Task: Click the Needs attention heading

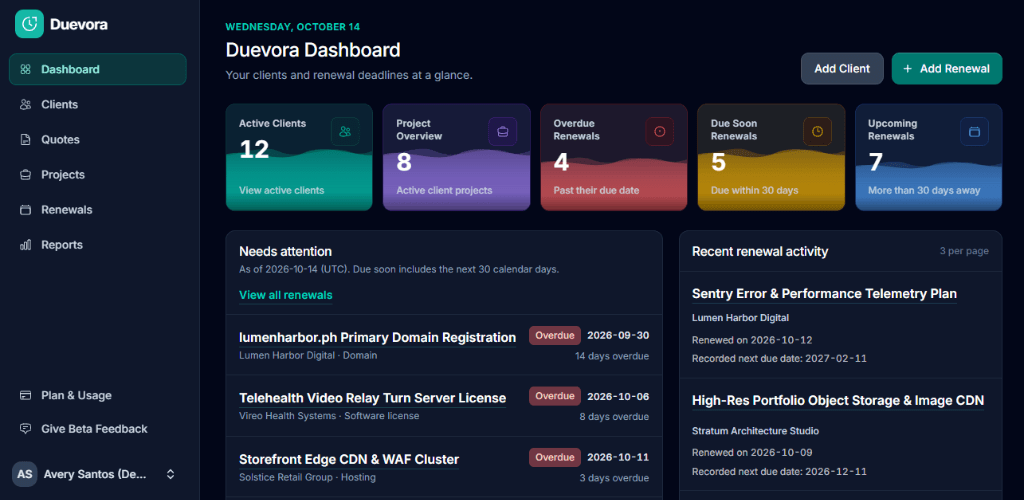Action: pos(285,251)
